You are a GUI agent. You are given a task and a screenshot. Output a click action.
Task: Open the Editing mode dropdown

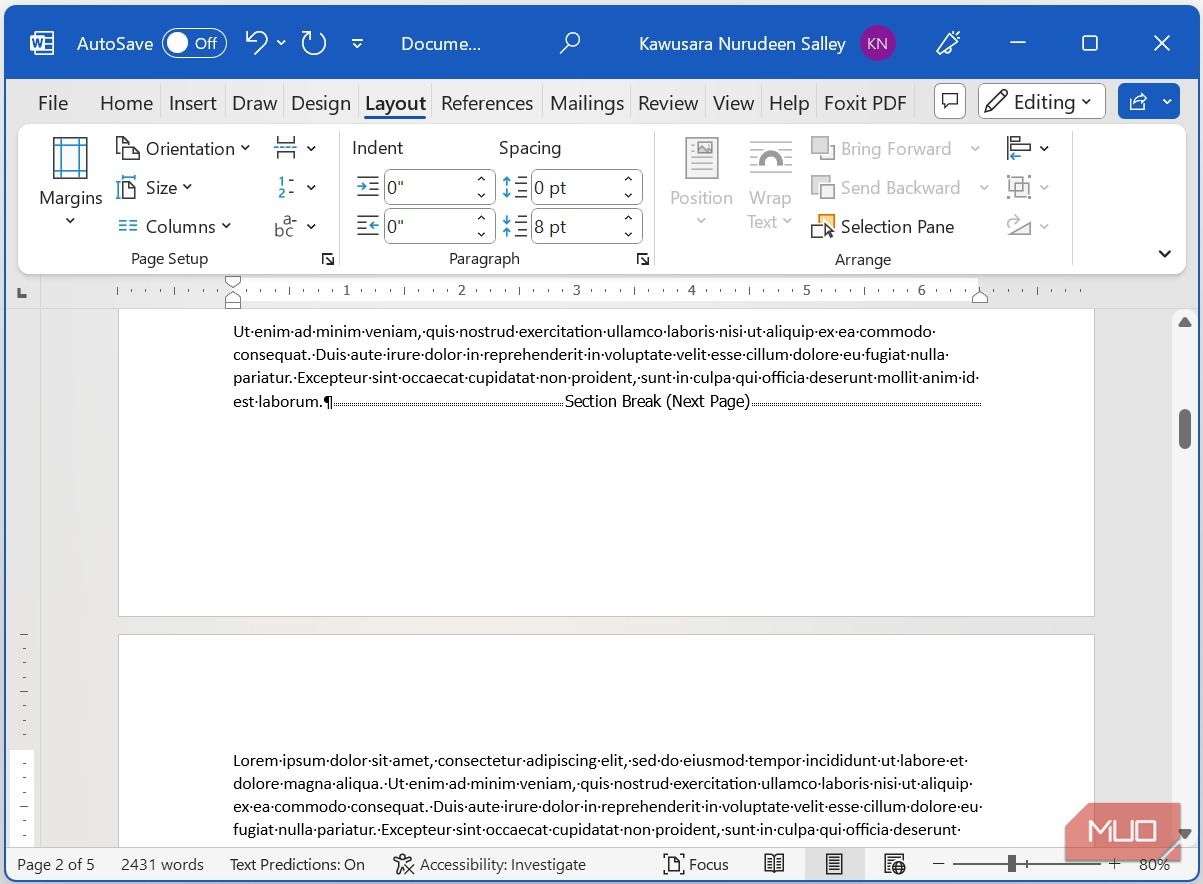(1041, 101)
